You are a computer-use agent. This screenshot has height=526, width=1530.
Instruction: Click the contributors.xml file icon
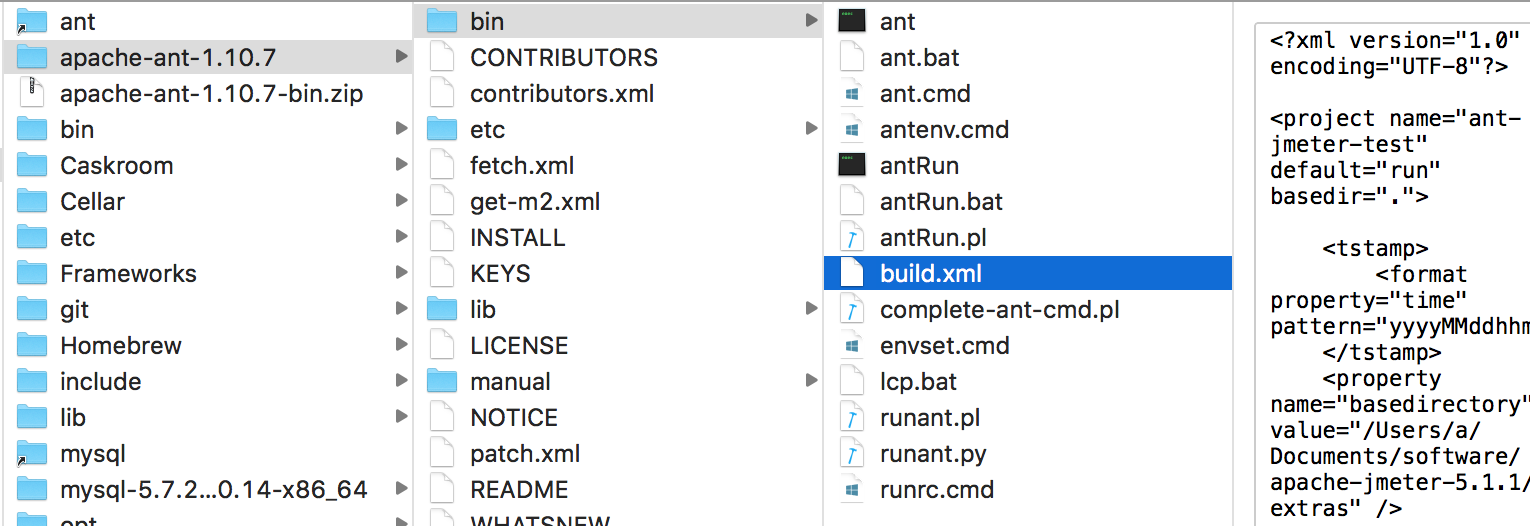[442, 93]
